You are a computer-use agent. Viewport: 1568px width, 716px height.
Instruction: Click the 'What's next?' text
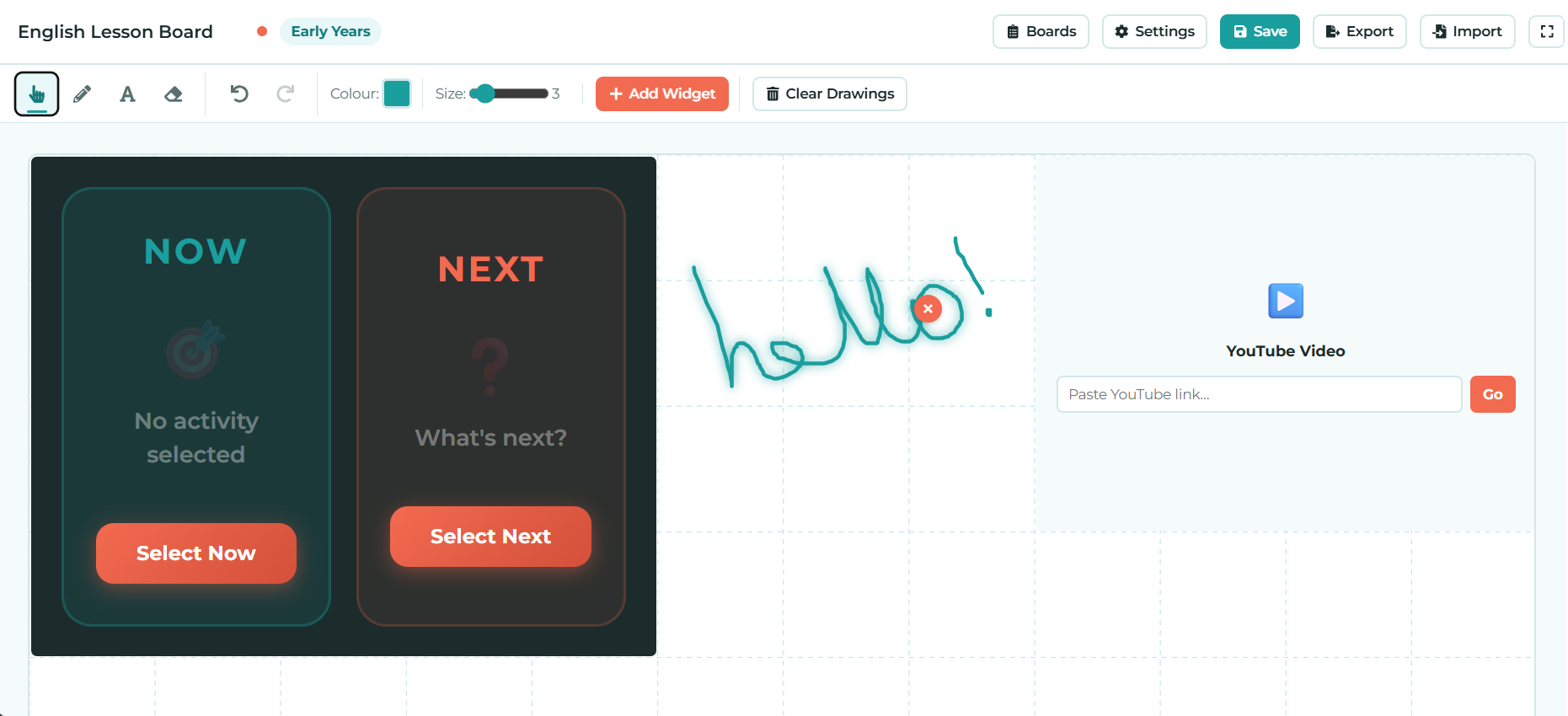click(x=491, y=437)
